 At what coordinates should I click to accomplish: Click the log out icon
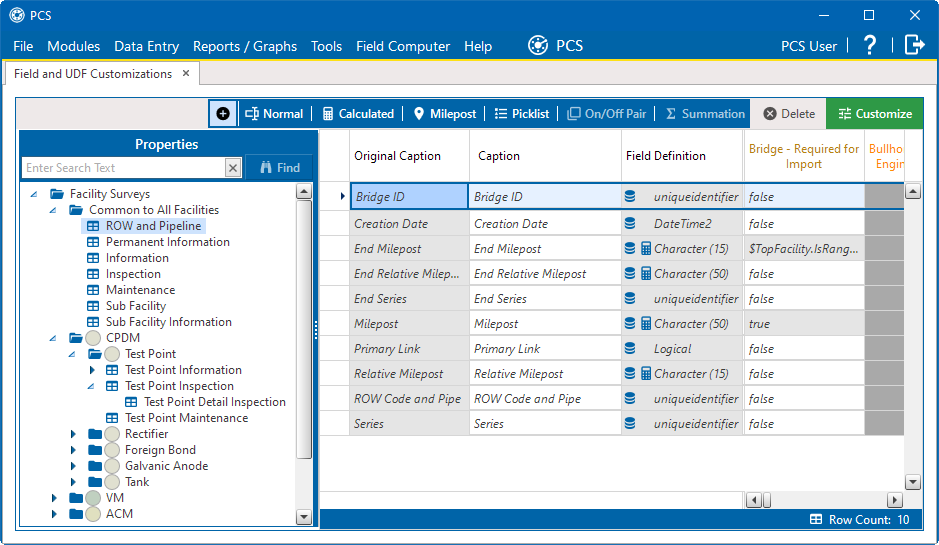point(914,45)
